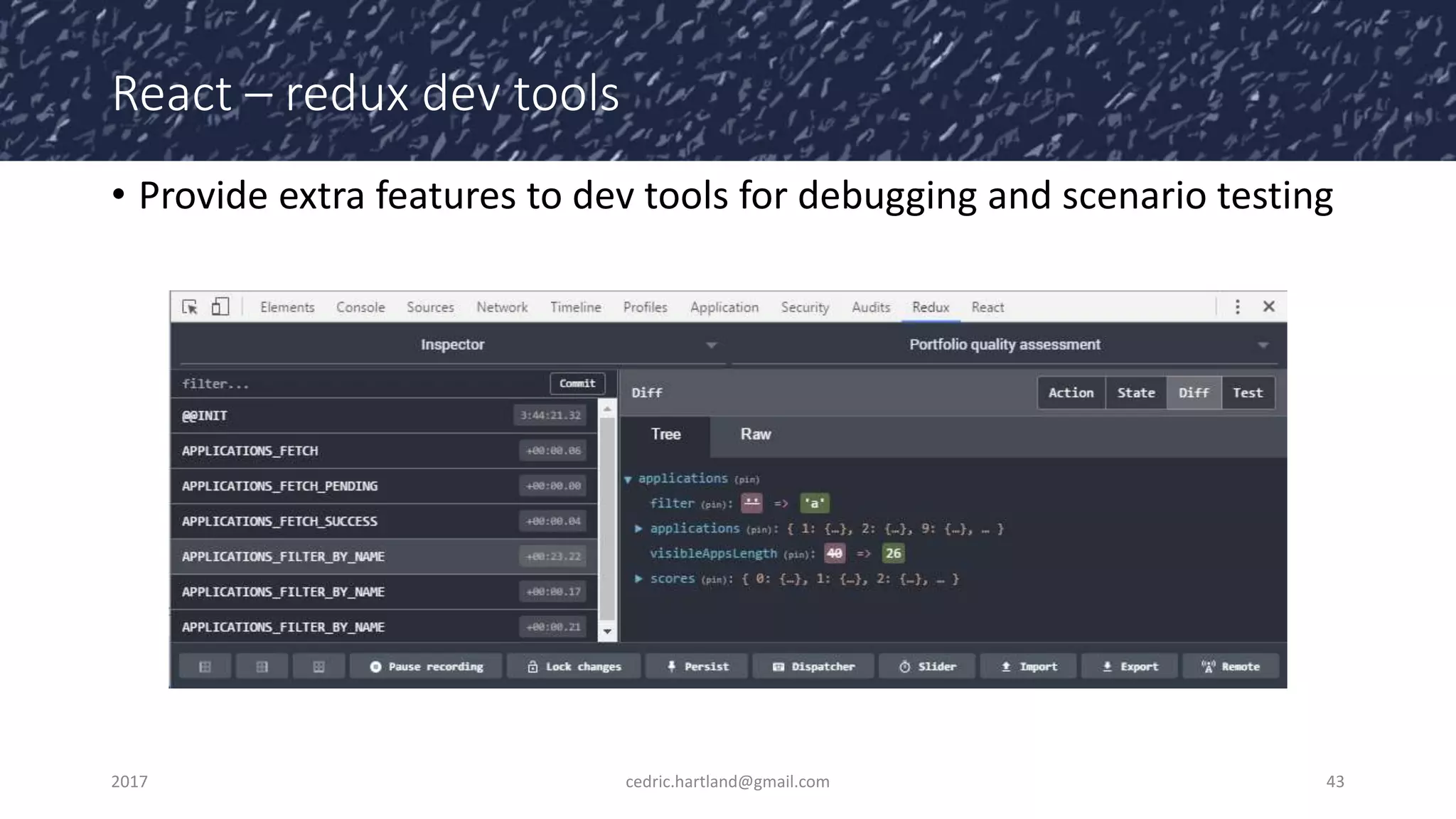Viewport: 1456px width, 819px height.
Task: Open the DevTools three-dot menu
Action: click(x=1237, y=306)
